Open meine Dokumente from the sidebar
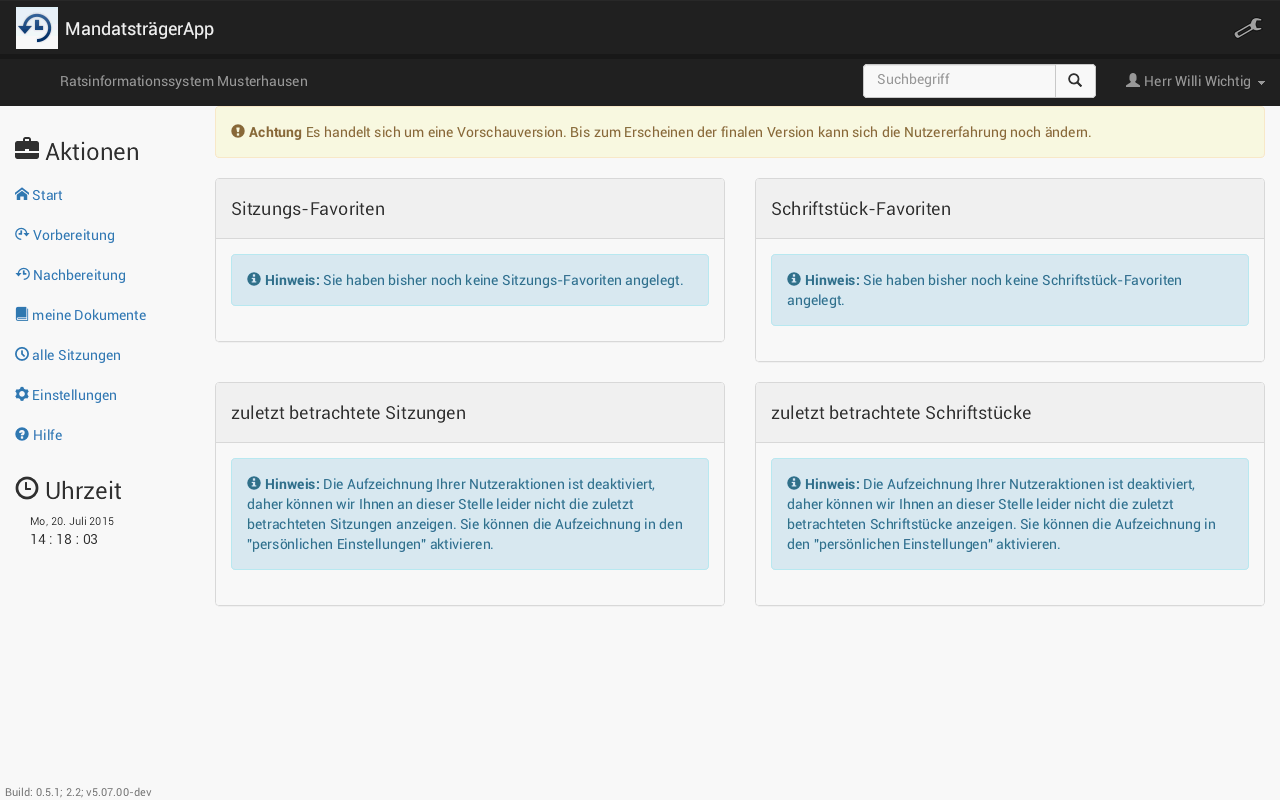This screenshot has width=1280, height=800. pyautogui.click(x=89, y=315)
